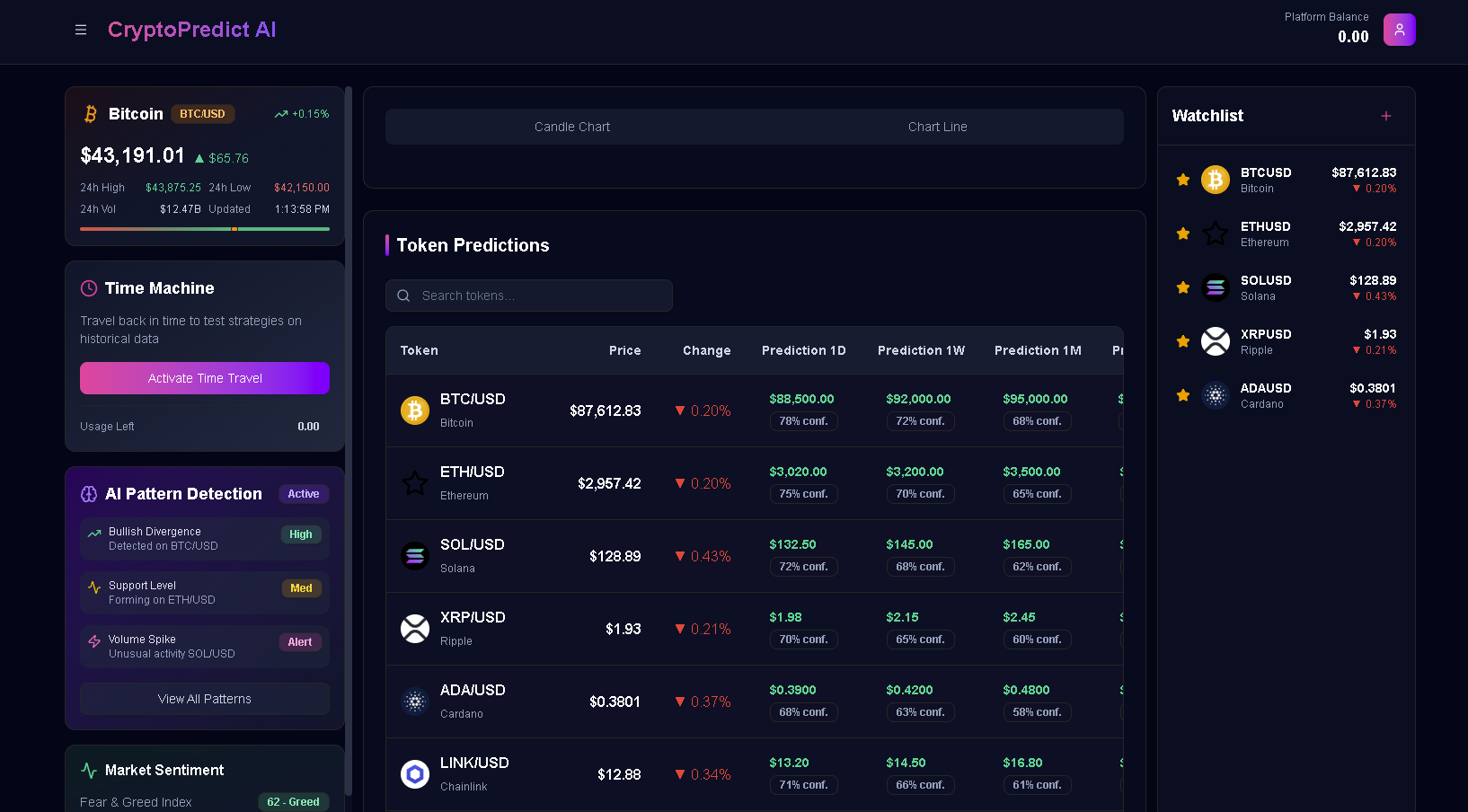Click the Time Machine clock icon
The height and width of the screenshot is (812, 1468).
89,288
